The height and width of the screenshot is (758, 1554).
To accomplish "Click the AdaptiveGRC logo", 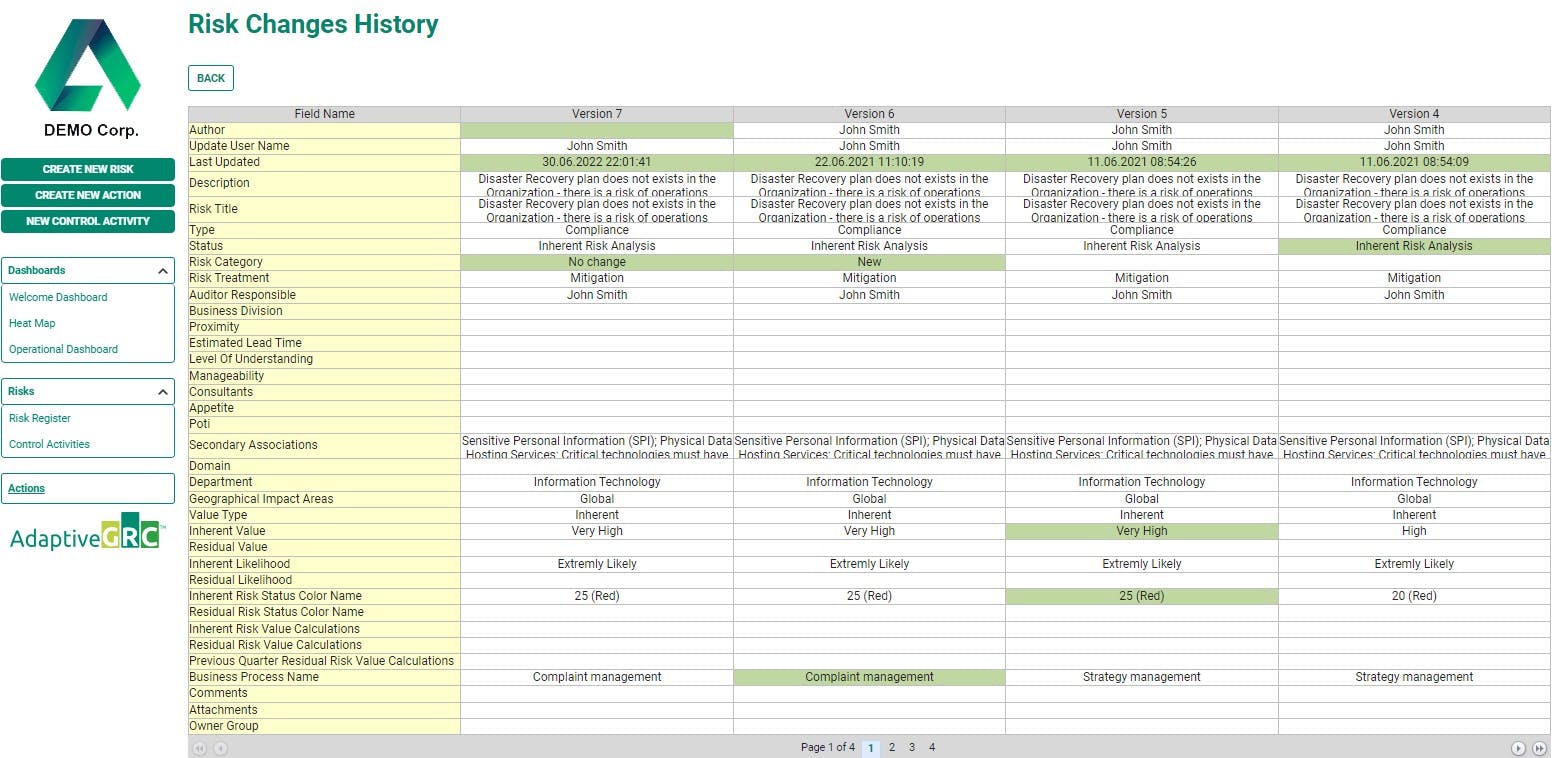I will point(88,533).
